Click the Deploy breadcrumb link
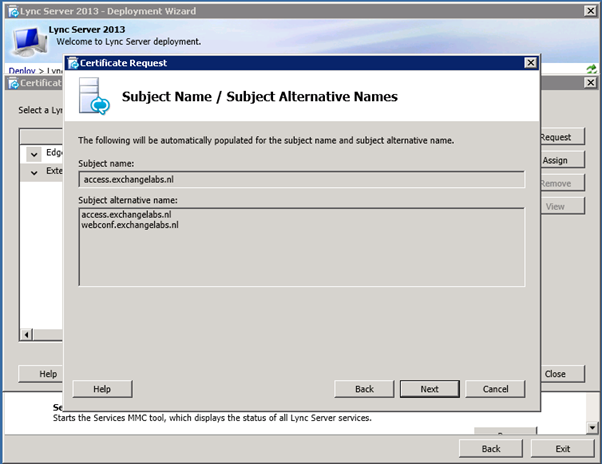602x464 pixels. point(21,71)
